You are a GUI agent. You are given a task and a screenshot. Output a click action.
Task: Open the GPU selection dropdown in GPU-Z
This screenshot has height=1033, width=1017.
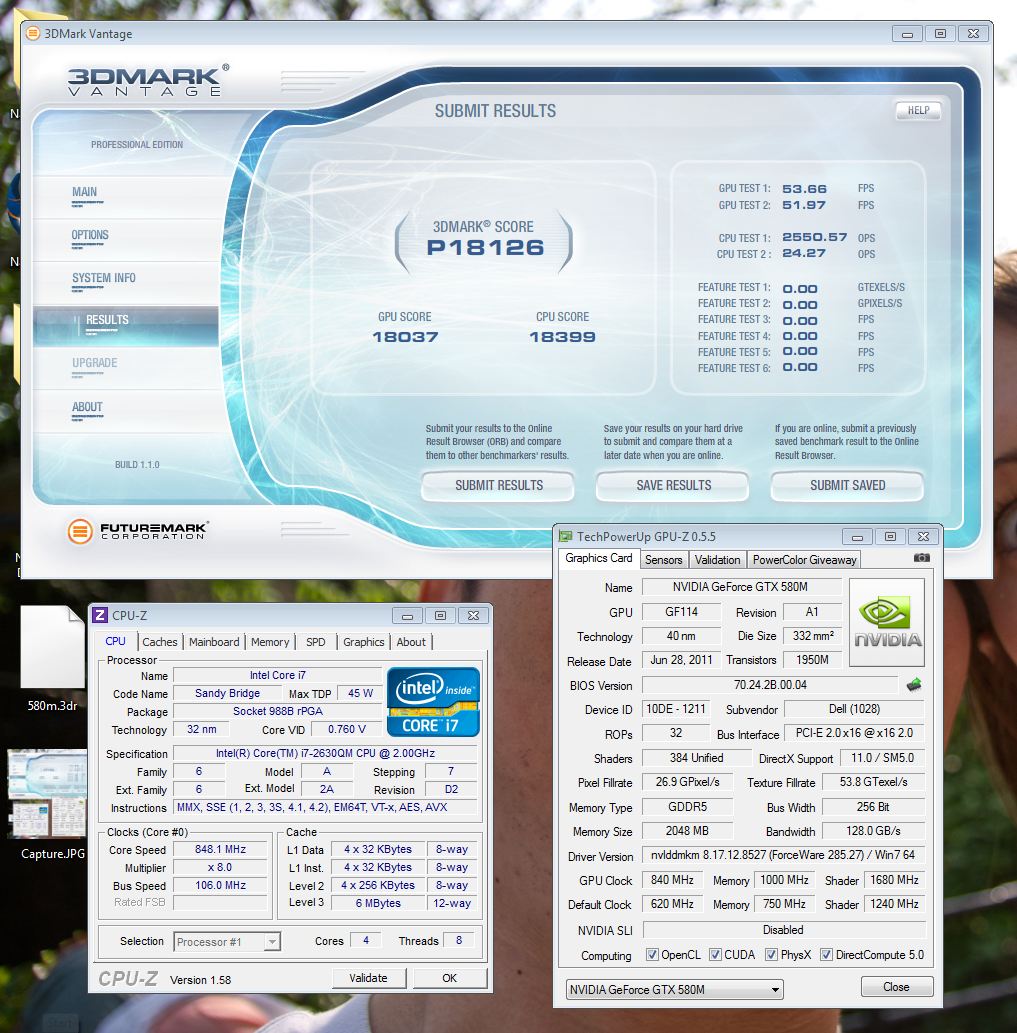click(674, 990)
